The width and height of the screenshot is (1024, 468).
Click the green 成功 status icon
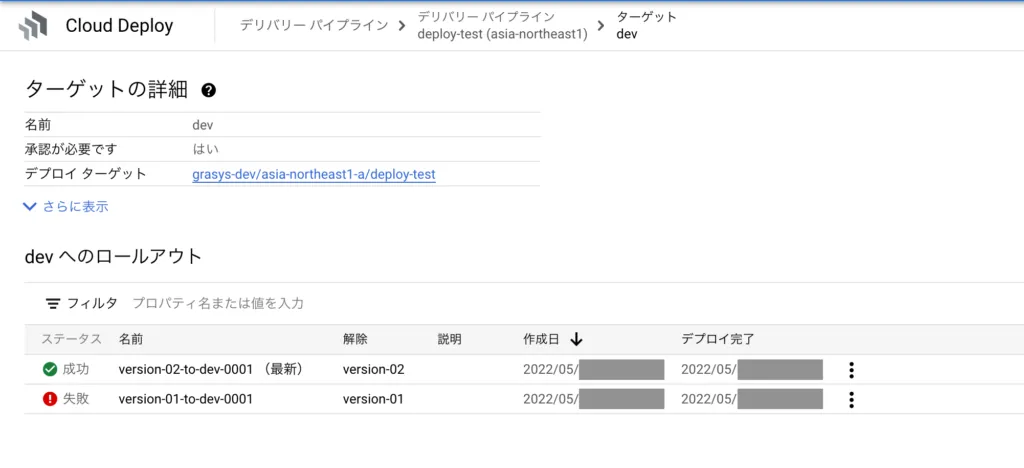(x=50, y=369)
